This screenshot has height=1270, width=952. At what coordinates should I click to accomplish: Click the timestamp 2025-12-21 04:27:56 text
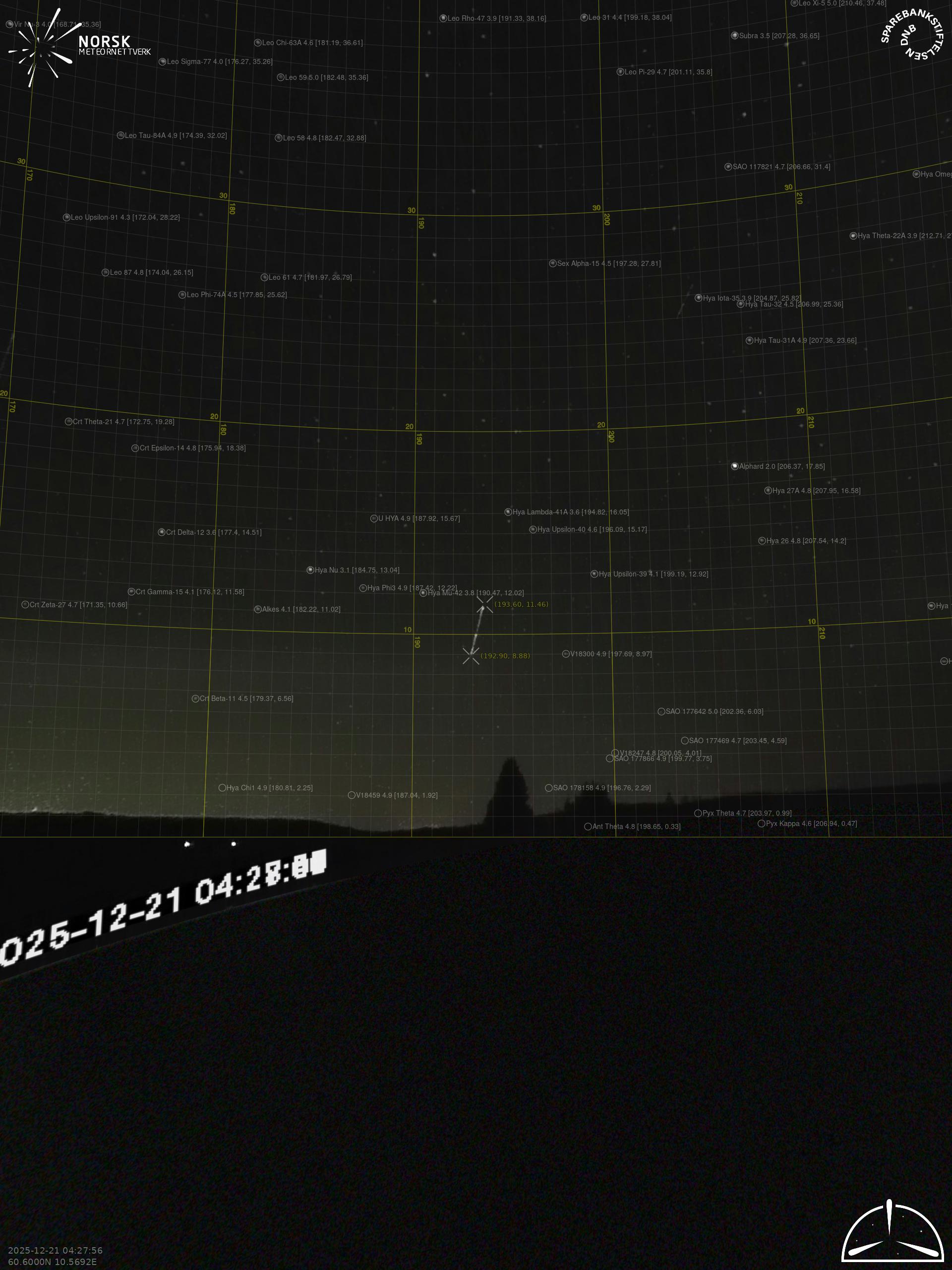coord(55,1250)
